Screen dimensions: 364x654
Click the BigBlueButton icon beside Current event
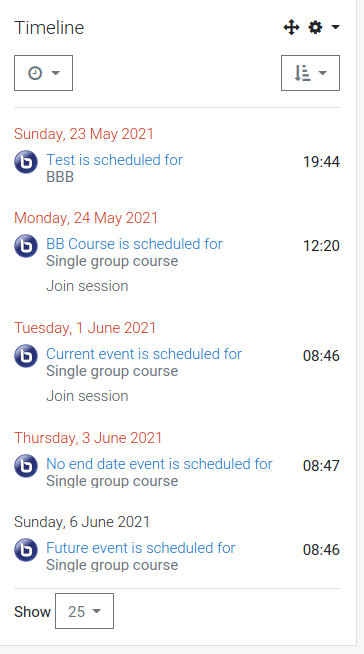pyautogui.click(x=26, y=356)
